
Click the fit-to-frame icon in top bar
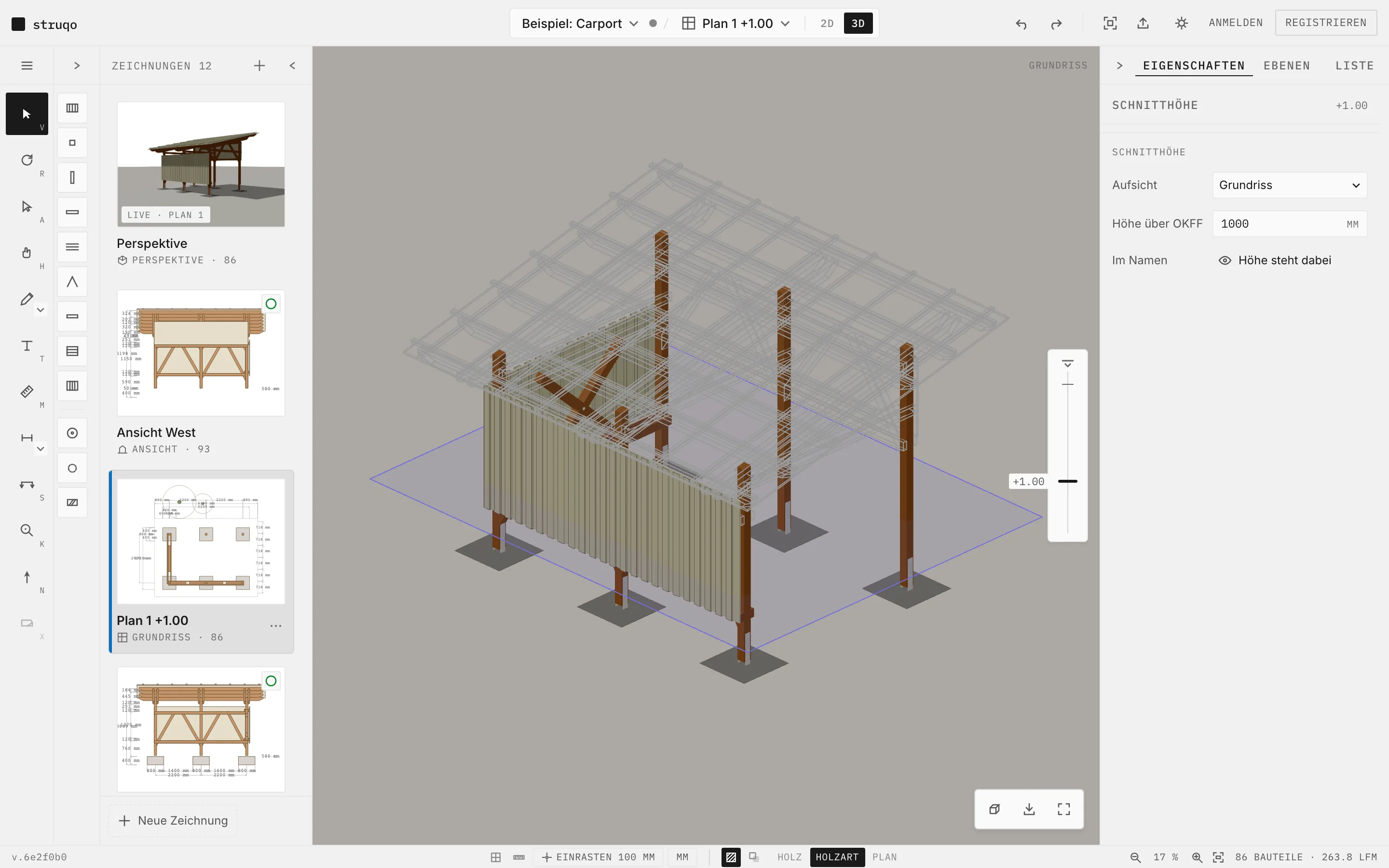tap(1110, 24)
